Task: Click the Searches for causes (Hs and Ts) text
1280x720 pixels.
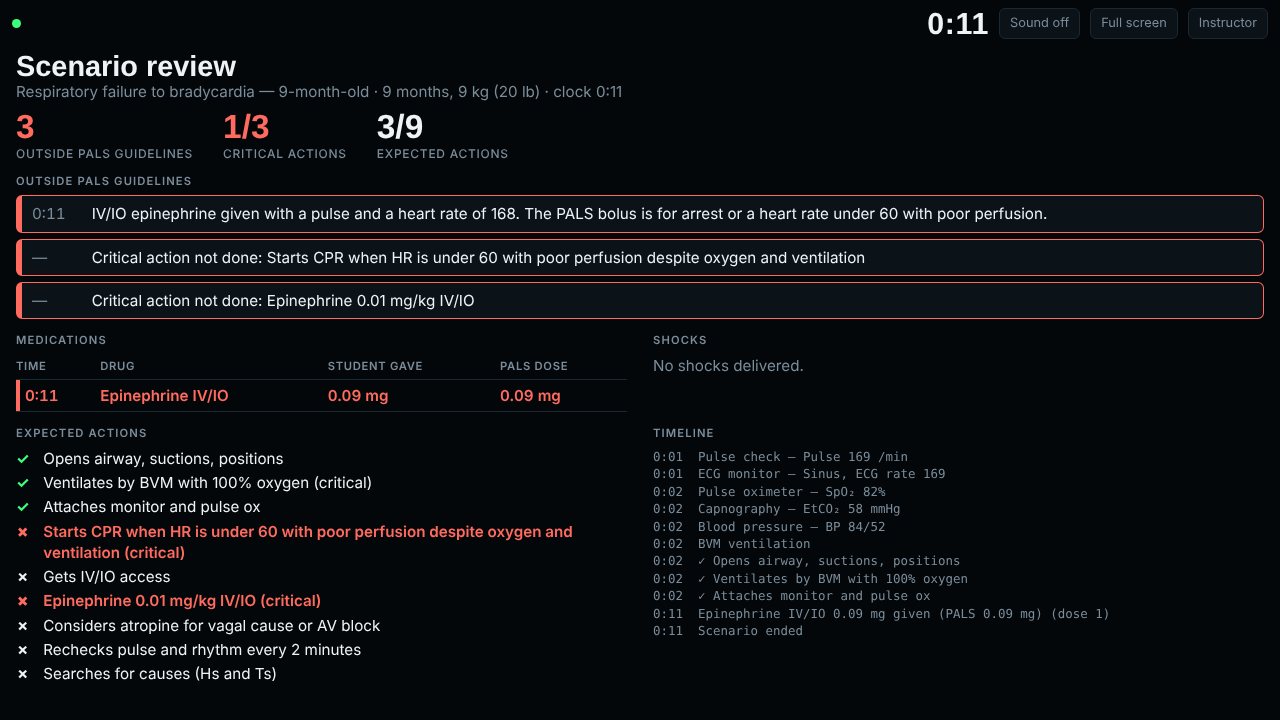Action: (160, 674)
